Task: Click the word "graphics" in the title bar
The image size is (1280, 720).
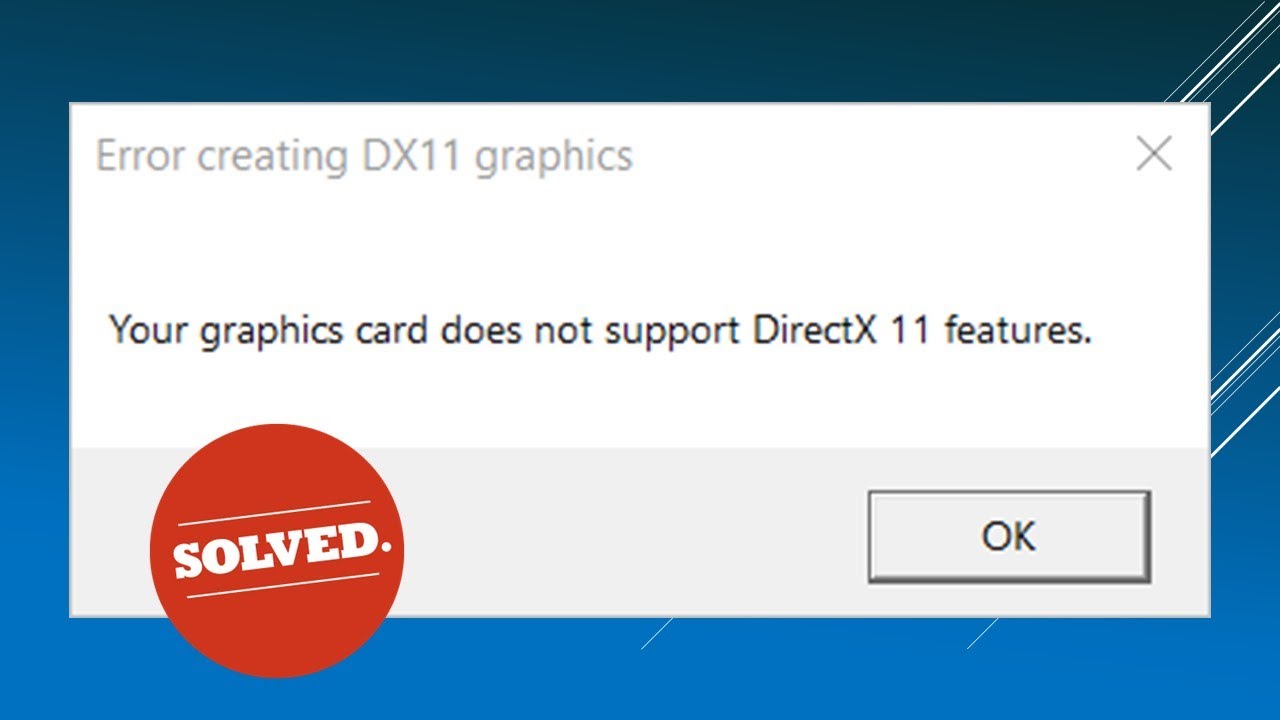Action: click(553, 159)
